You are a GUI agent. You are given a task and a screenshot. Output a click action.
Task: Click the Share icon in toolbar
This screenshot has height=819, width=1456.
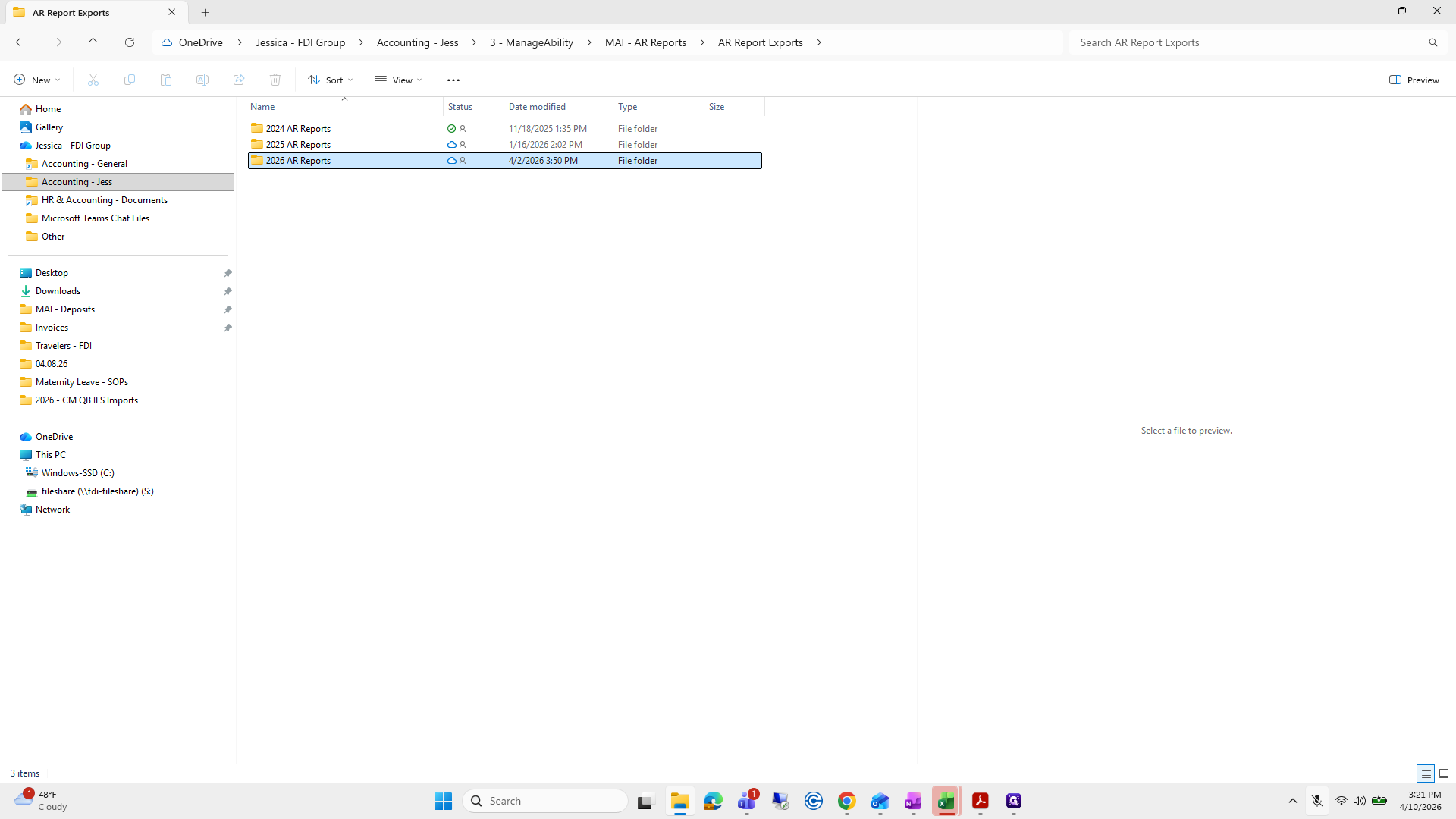(239, 80)
